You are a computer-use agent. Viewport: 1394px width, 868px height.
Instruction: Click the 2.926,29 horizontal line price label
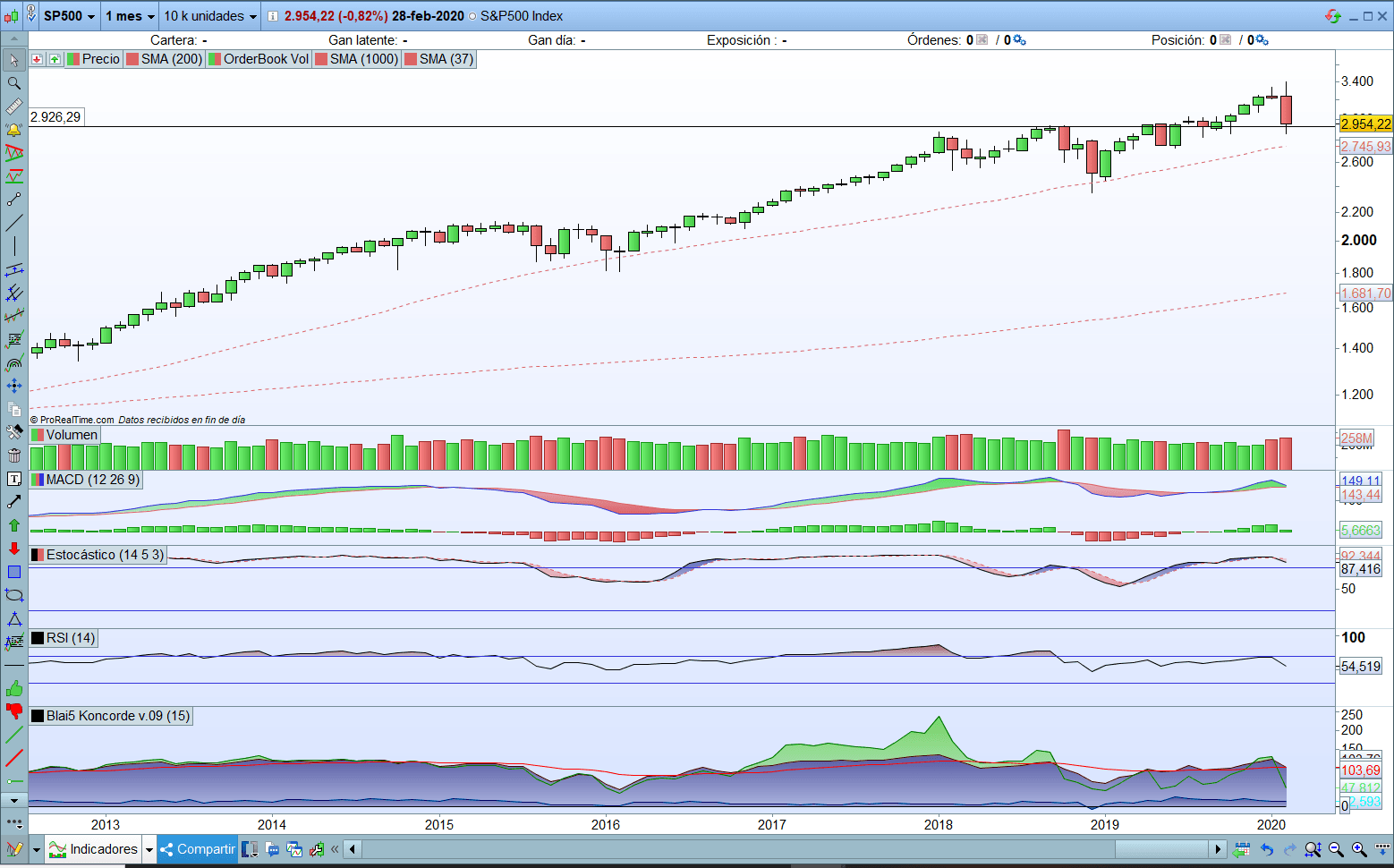pos(55,117)
